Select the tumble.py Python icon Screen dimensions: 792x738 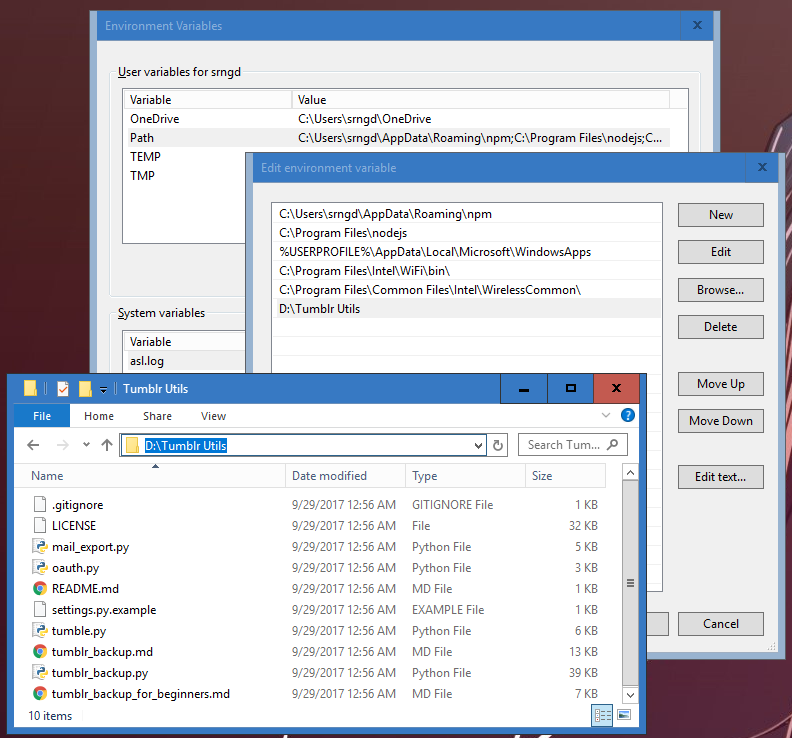pos(40,630)
